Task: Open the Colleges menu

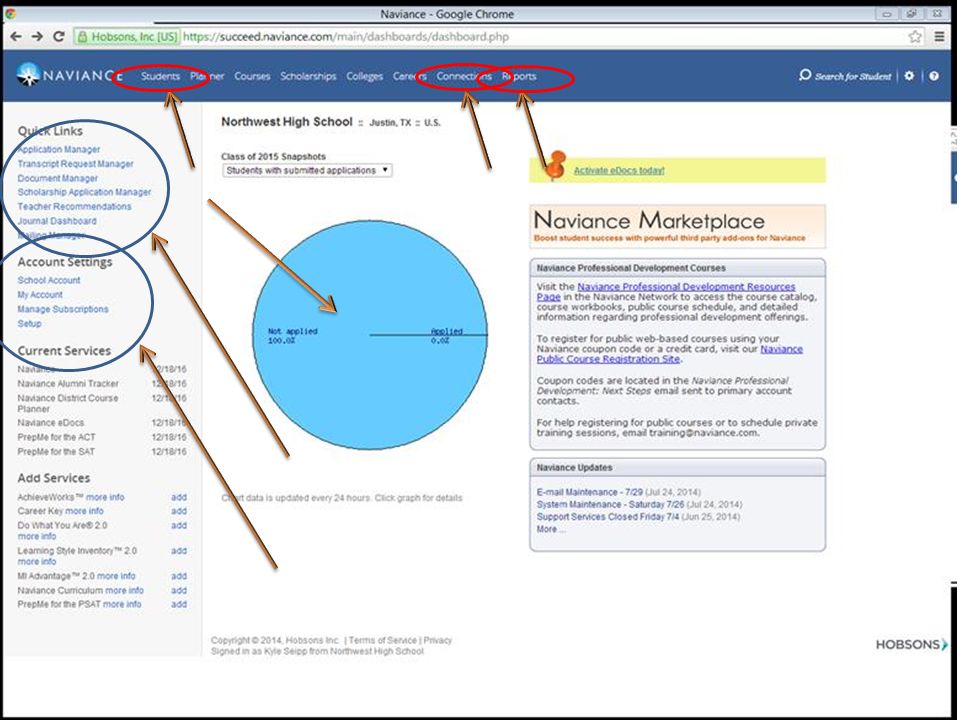Action: tap(364, 77)
